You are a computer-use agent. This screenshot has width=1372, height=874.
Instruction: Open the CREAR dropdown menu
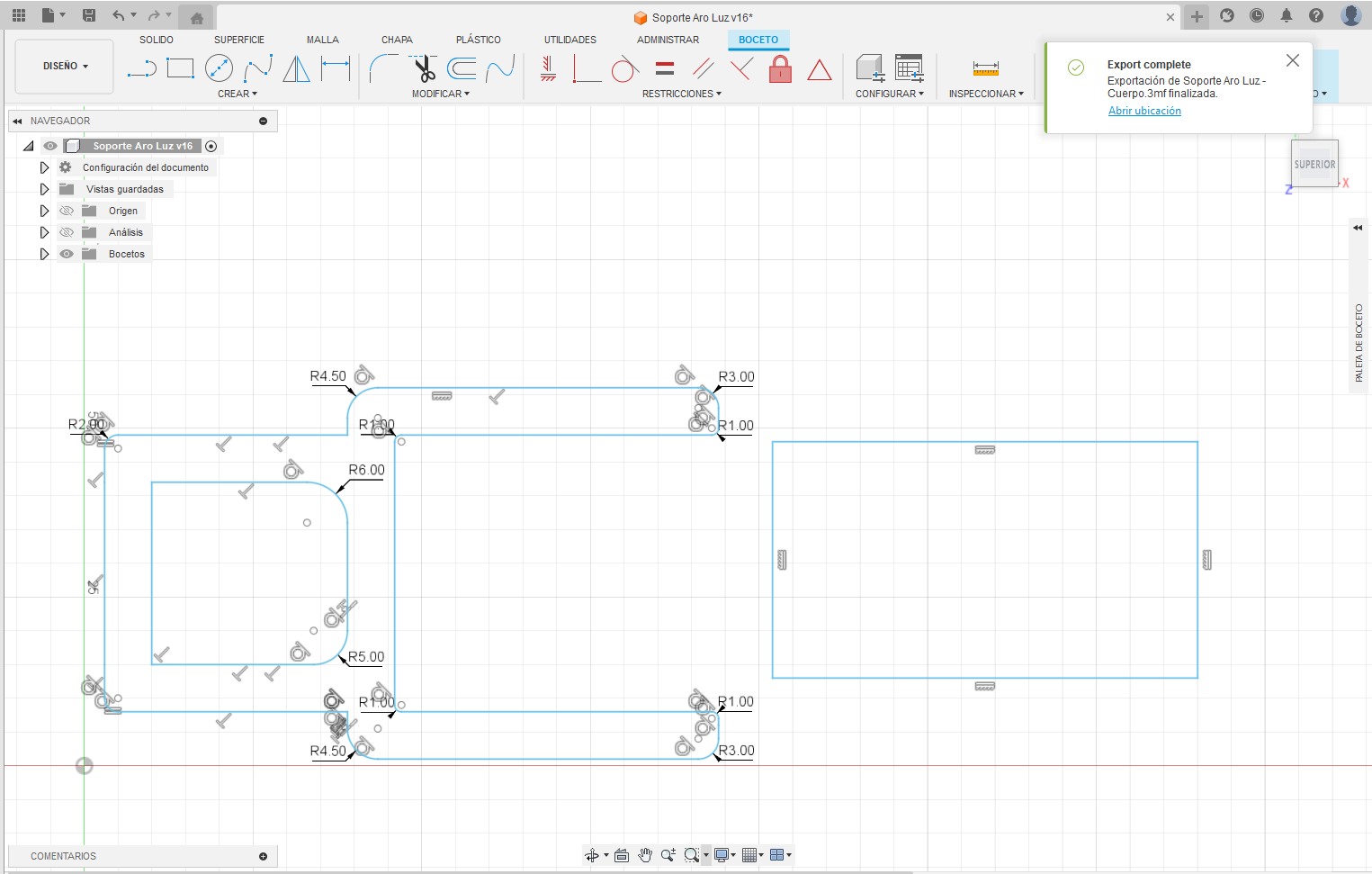click(x=238, y=94)
